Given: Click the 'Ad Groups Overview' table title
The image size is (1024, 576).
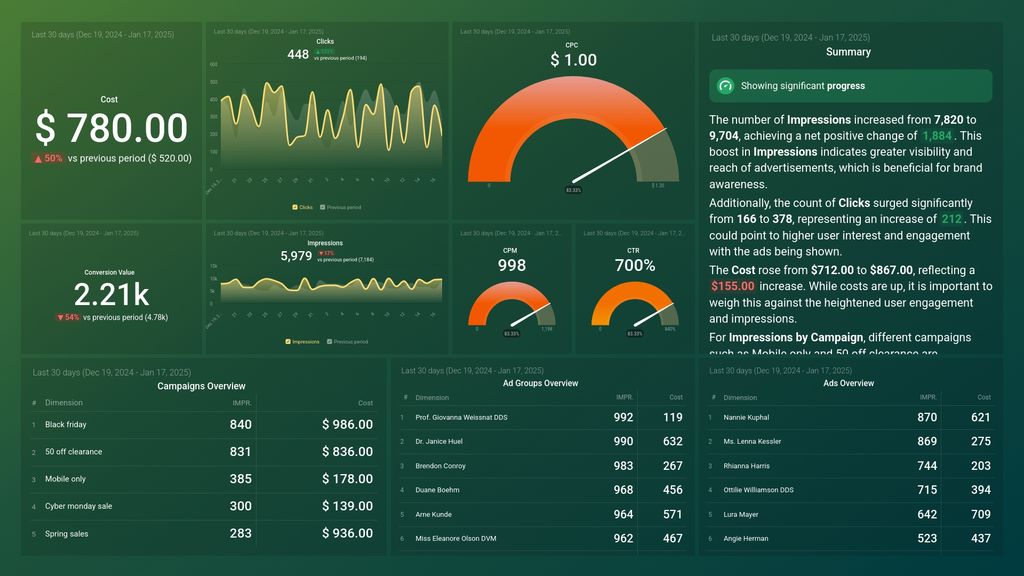Looking at the screenshot, I should pyautogui.click(x=540, y=383).
